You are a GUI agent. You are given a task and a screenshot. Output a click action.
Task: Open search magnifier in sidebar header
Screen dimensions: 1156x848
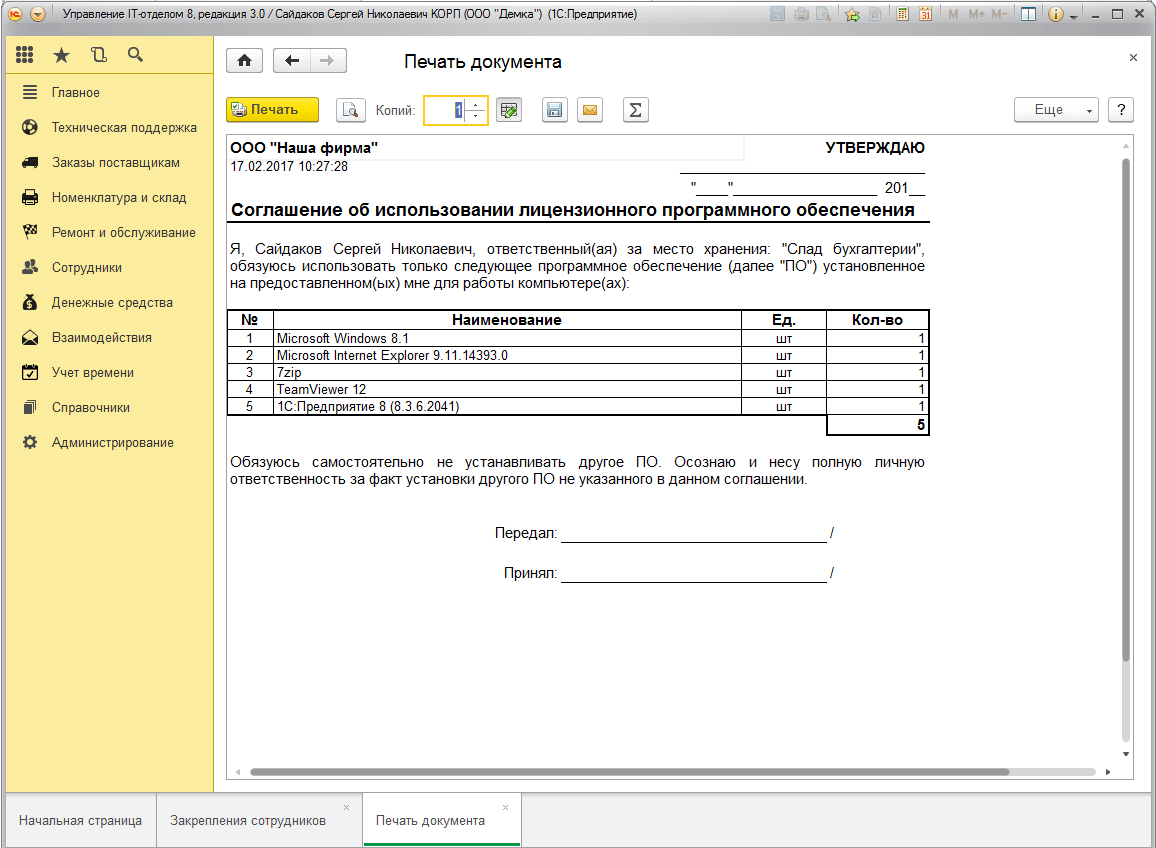135,55
